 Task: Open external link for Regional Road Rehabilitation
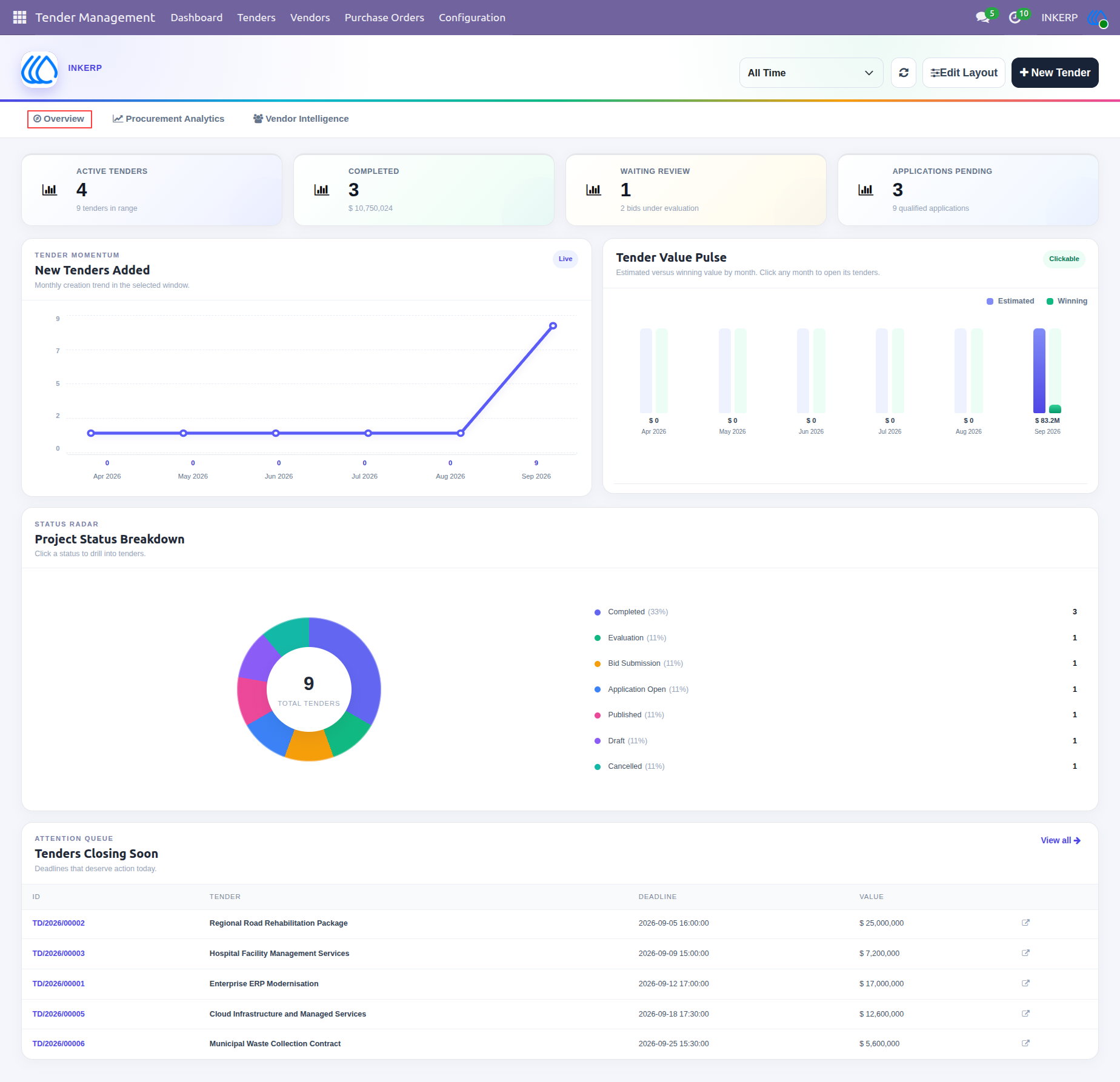click(x=1025, y=923)
